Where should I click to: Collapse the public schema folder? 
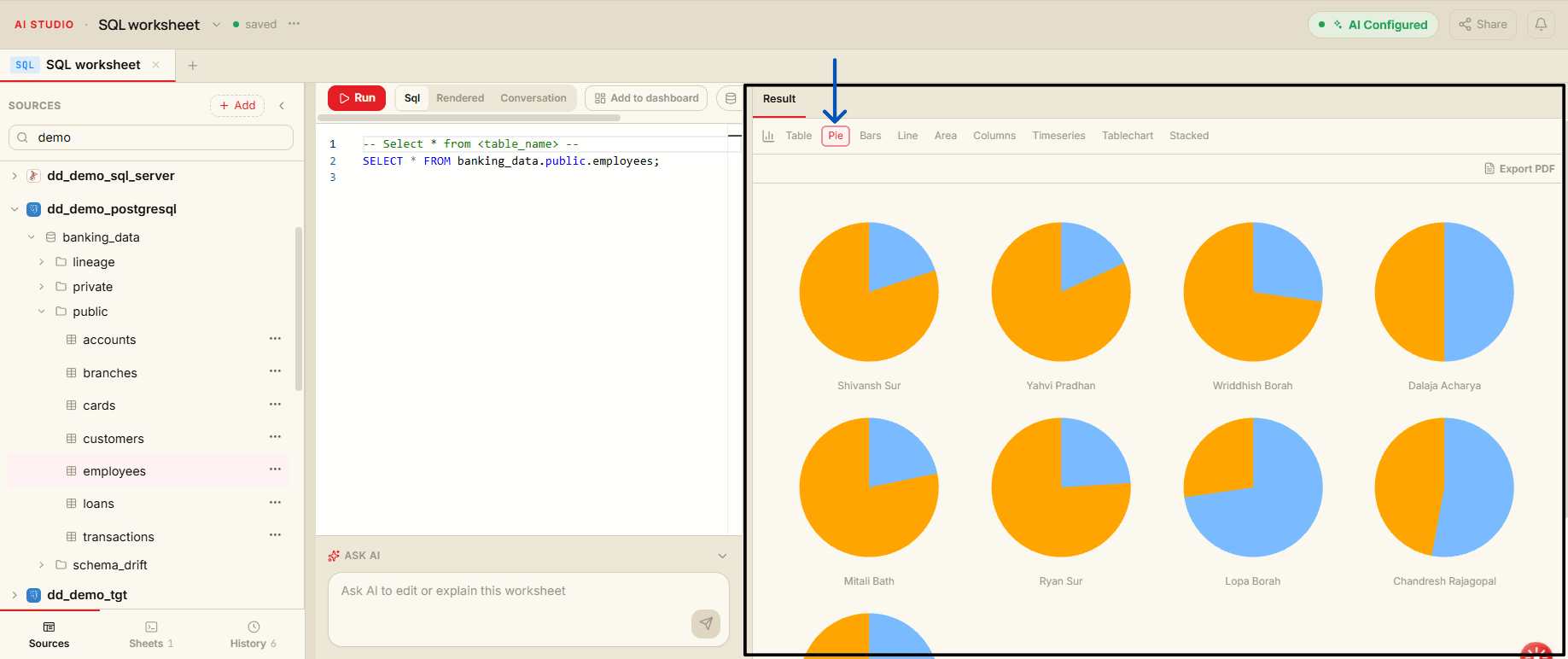[41, 312]
